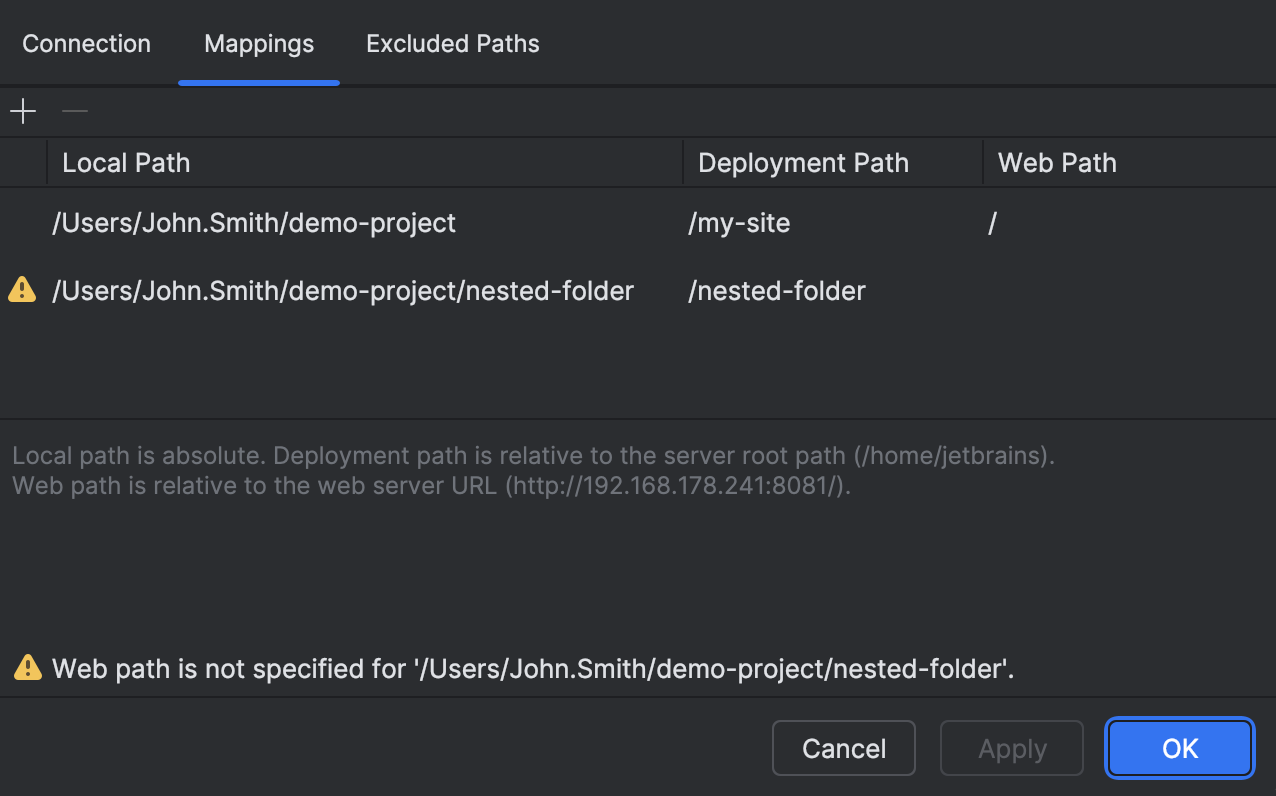Click the slash in the Web Path column

point(992,223)
